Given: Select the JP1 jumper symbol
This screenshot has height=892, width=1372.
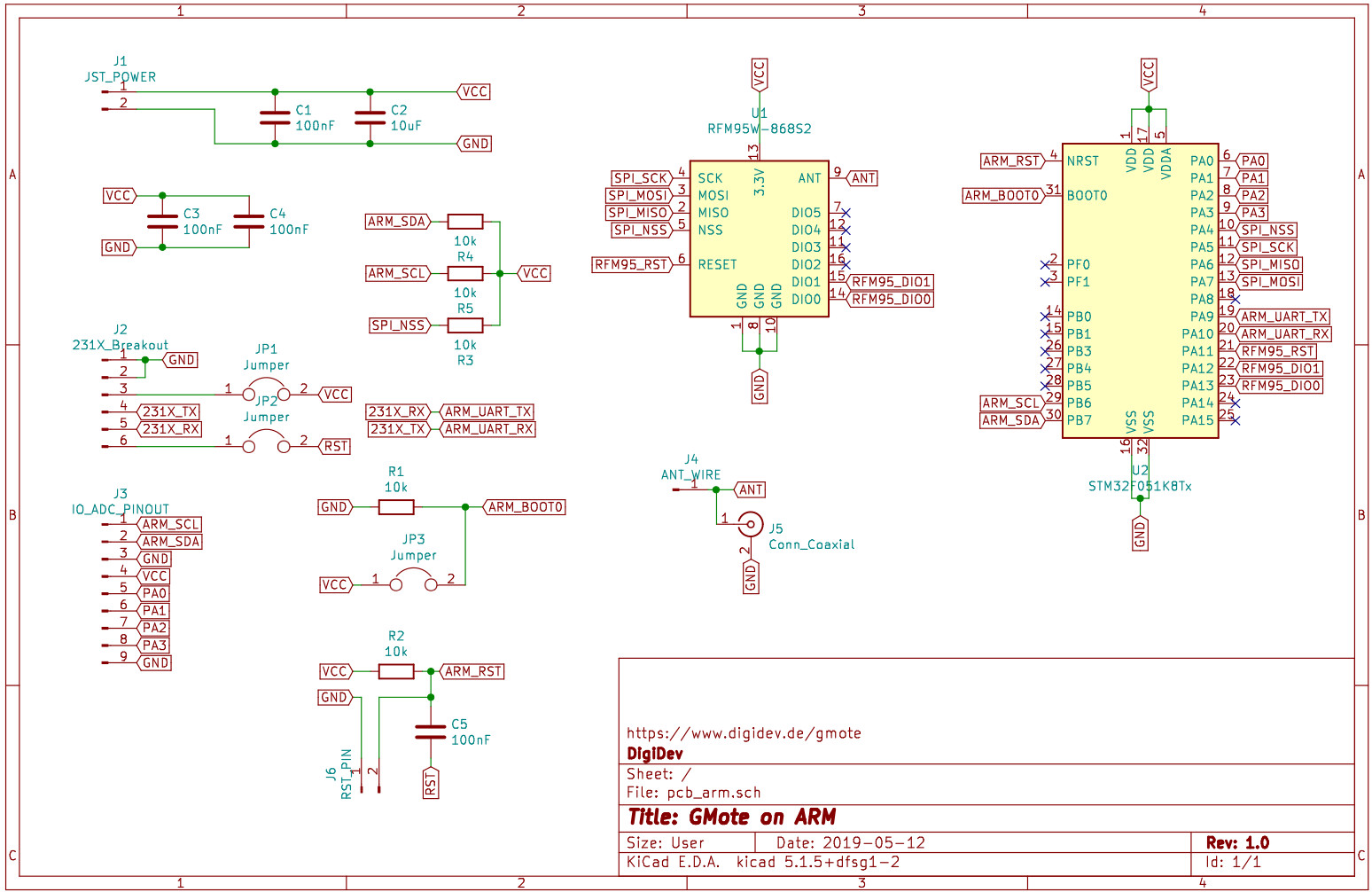Looking at the screenshot, I should click(x=266, y=389).
